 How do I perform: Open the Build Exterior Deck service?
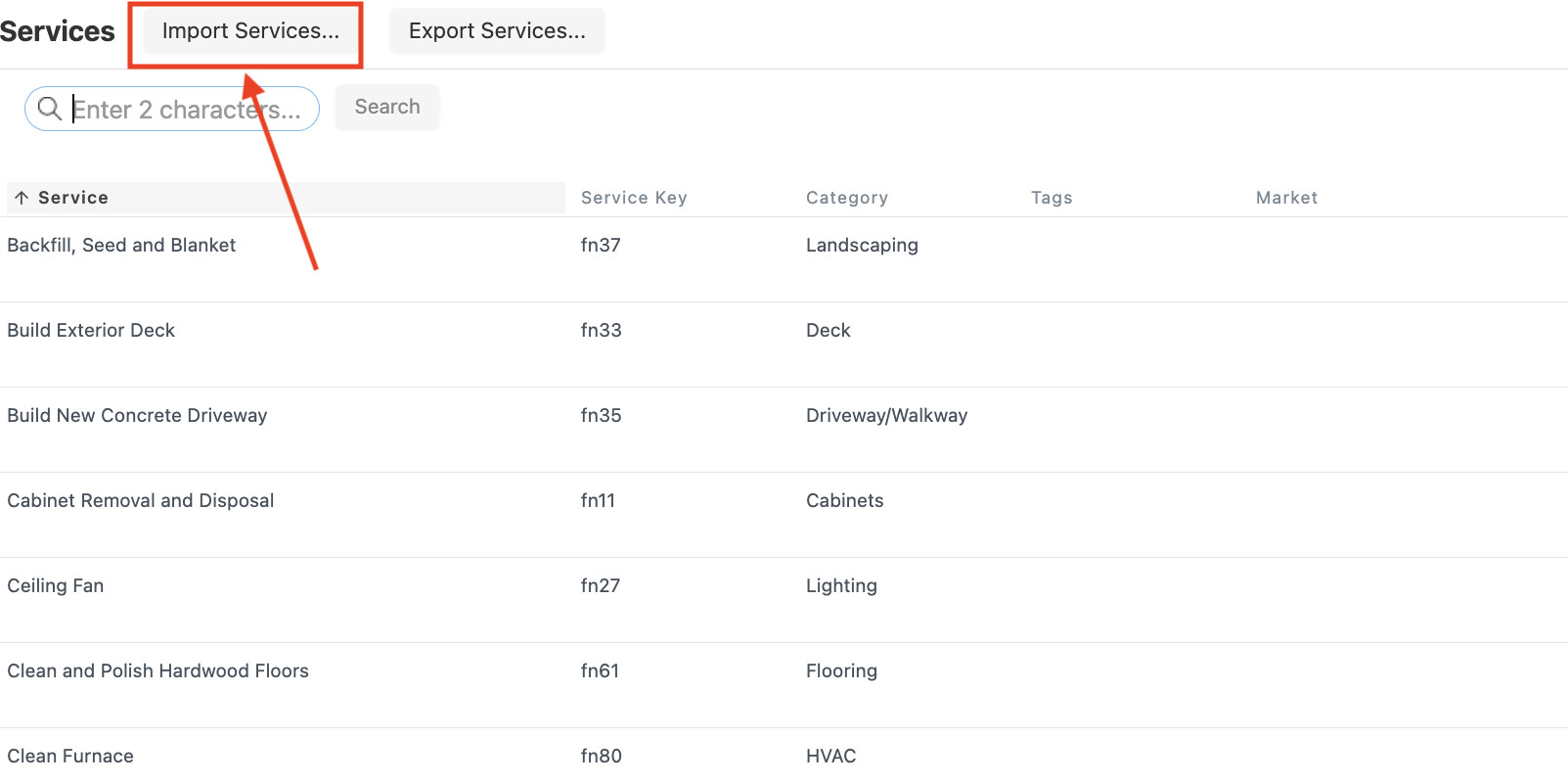click(x=91, y=331)
